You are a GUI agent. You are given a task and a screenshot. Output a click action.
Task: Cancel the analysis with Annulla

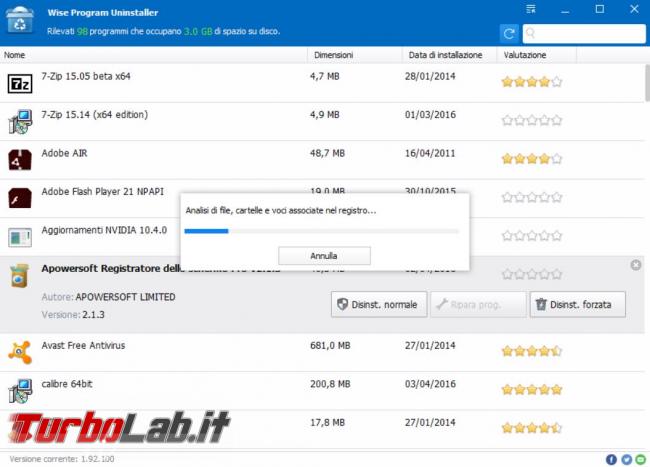(324, 256)
